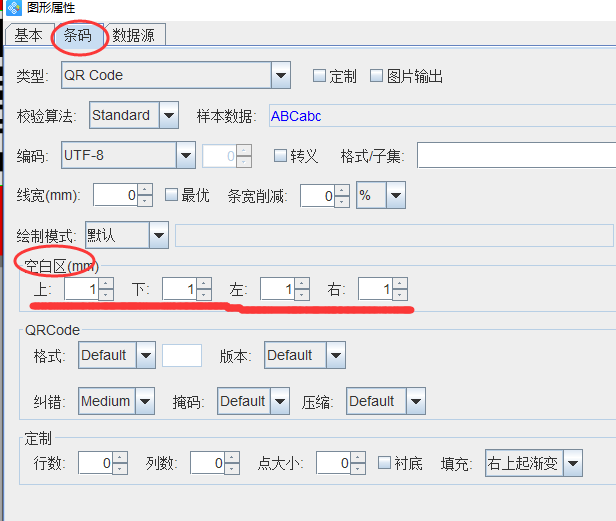616x521 pixels.
Task: Open the 条码 tab
Action: click(x=78, y=35)
